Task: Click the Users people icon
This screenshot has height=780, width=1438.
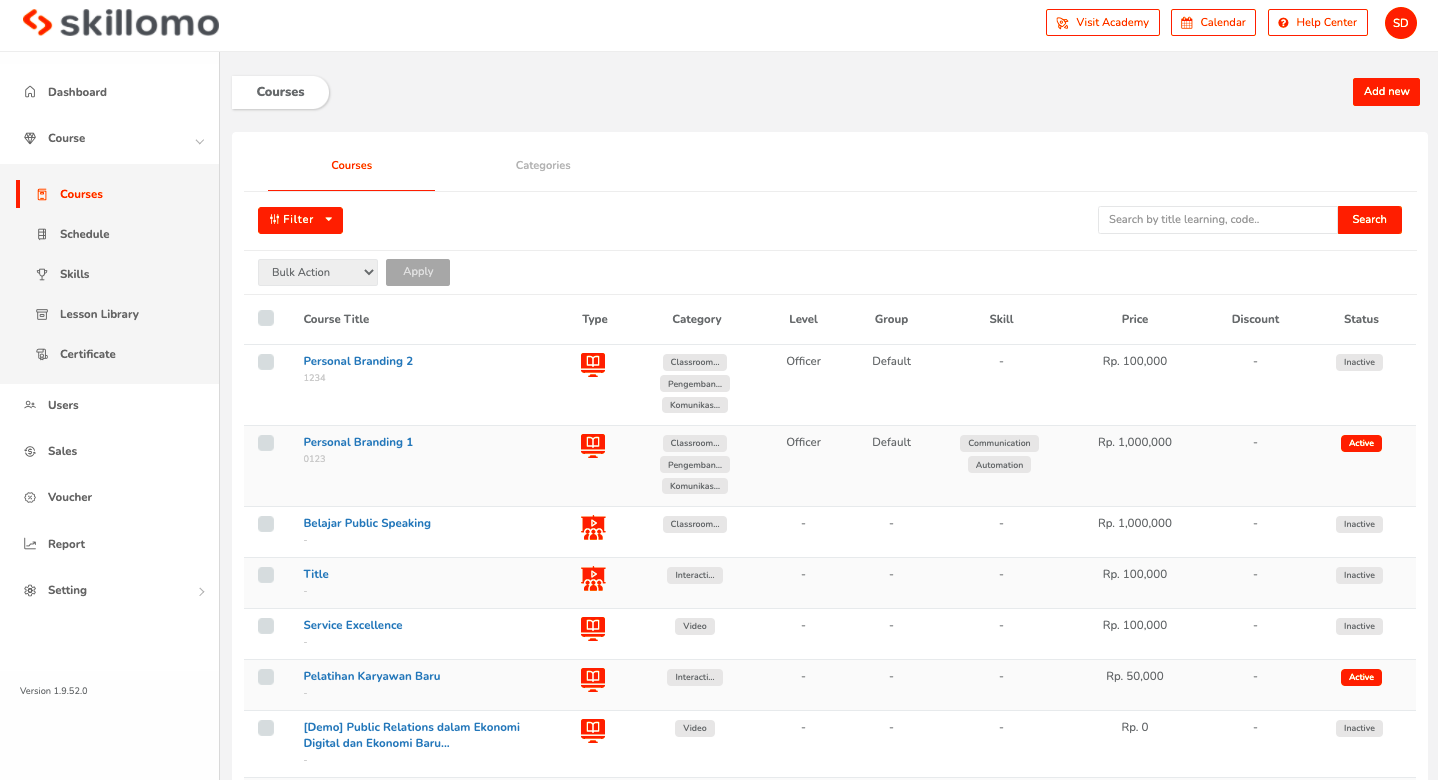Action: pyautogui.click(x=30, y=405)
